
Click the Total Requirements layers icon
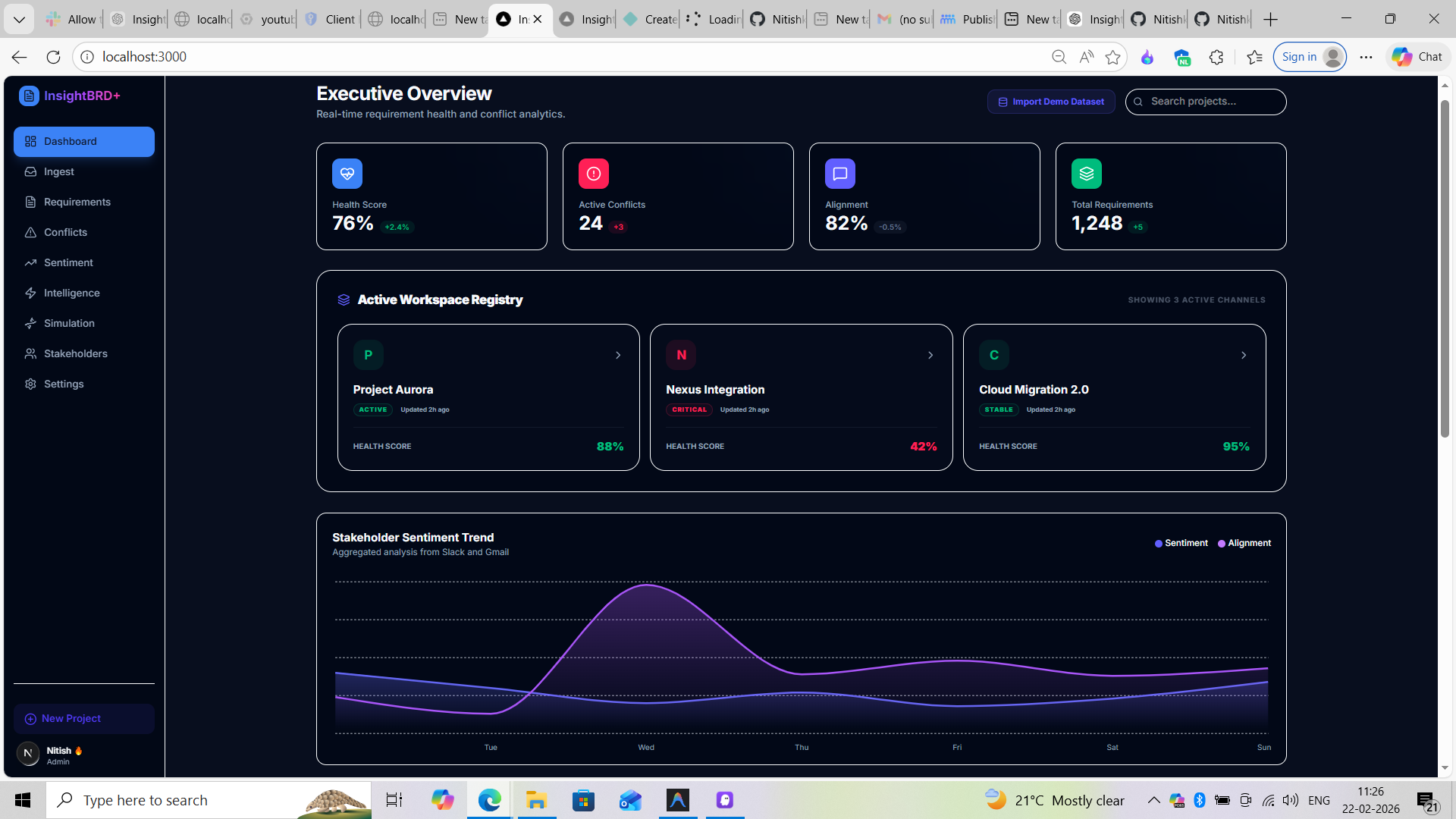(x=1086, y=173)
